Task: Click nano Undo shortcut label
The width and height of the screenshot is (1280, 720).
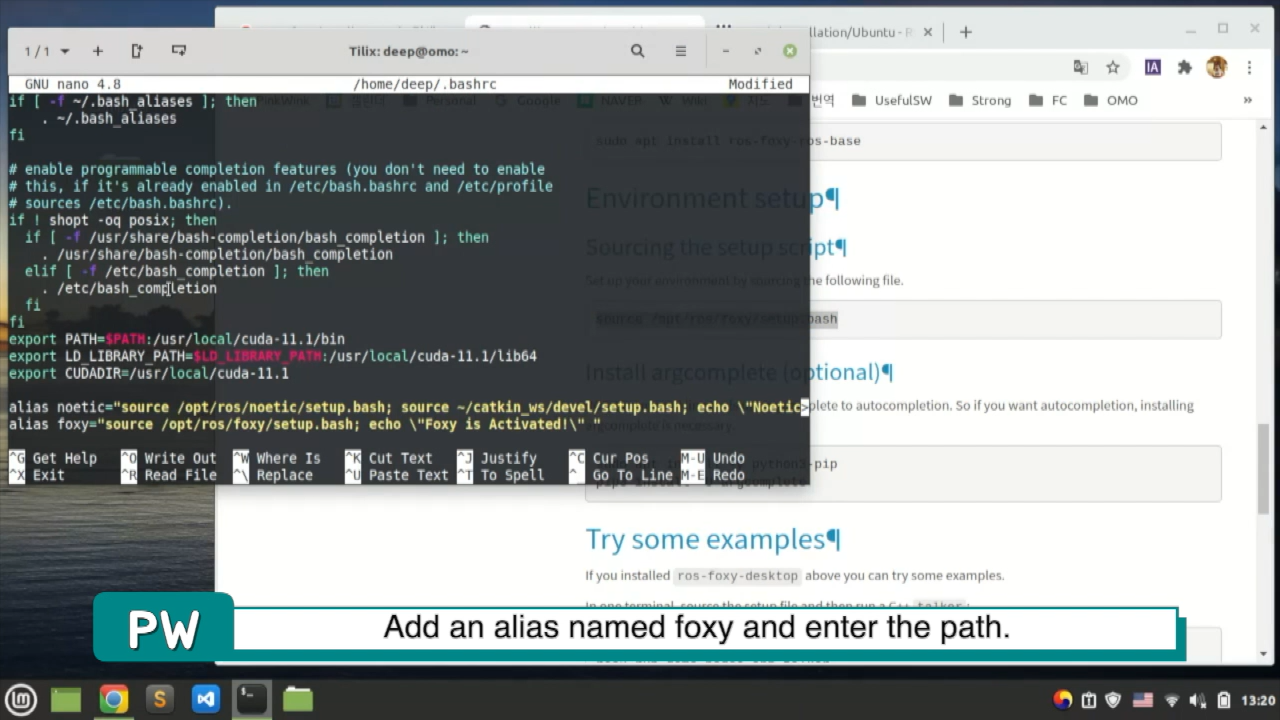Action: (728, 458)
